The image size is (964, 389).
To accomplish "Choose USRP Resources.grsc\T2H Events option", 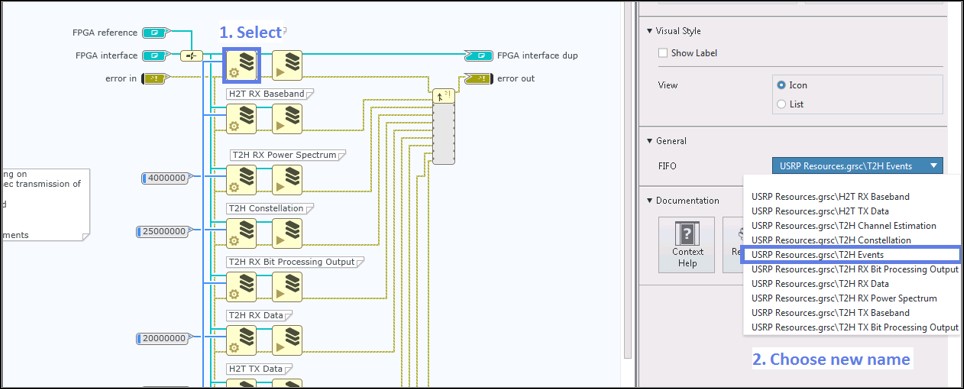I will (851, 254).
